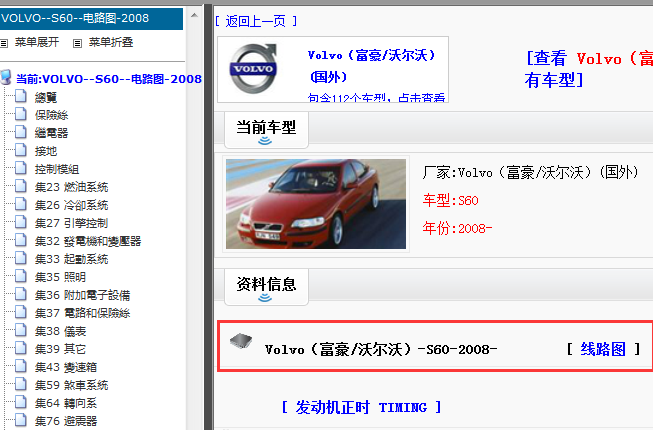Screen dimensions: 653x430
Task: Select 集37 電路和保險絲 in the tree
Action: coord(82,313)
